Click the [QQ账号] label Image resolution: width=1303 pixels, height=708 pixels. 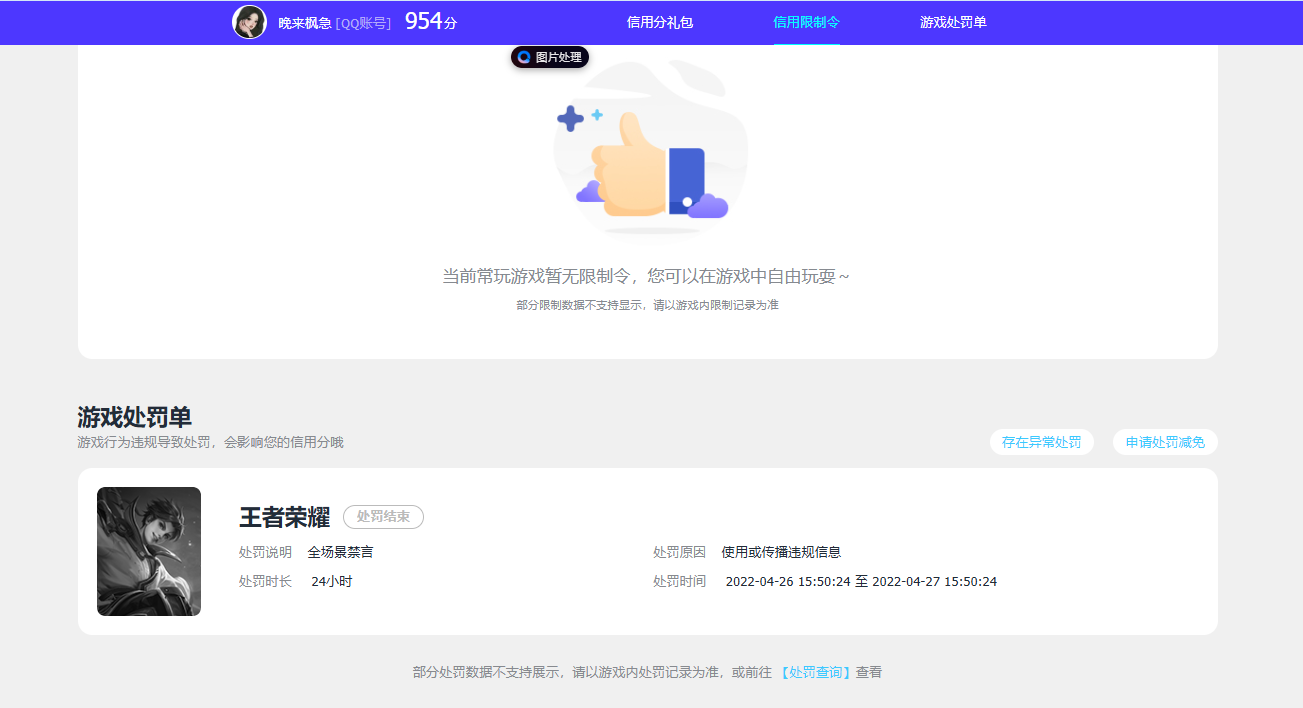coord(363,23)
